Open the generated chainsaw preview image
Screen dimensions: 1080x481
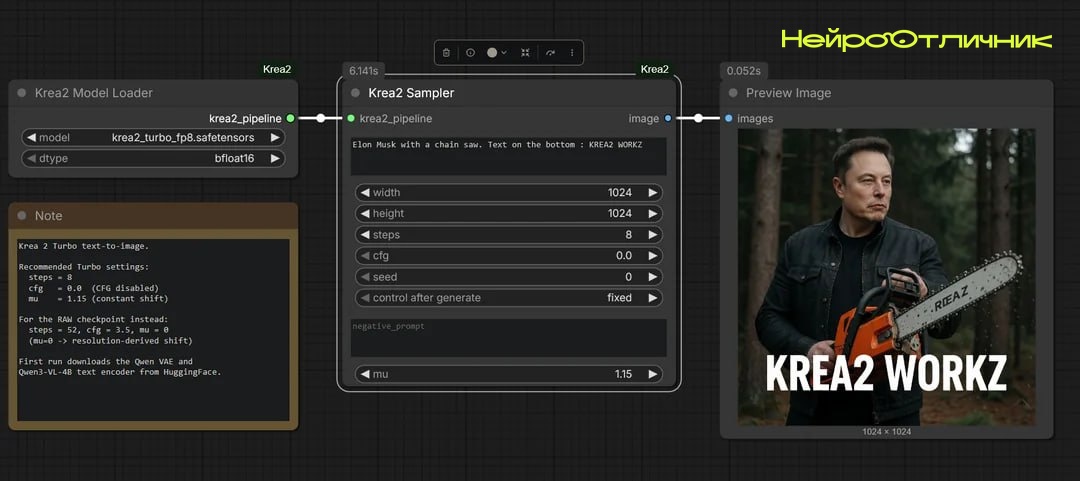pyautogui.click(x=886, y=276)
